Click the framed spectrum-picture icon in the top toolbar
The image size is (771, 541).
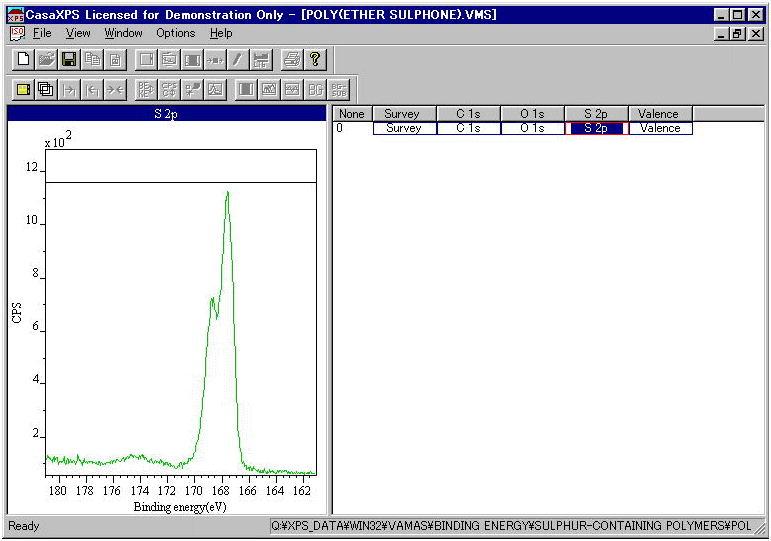coord(169,60)
